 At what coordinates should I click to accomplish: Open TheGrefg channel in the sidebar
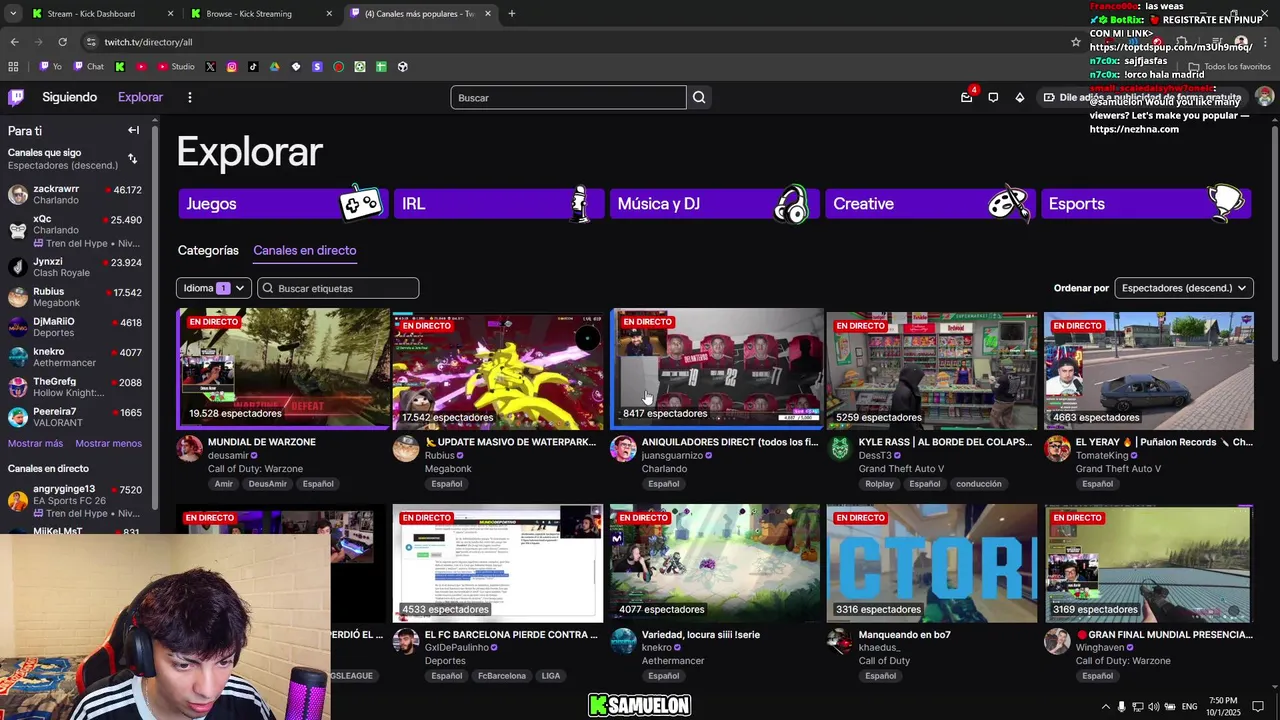pyautogui.click(x=75, y=387)
